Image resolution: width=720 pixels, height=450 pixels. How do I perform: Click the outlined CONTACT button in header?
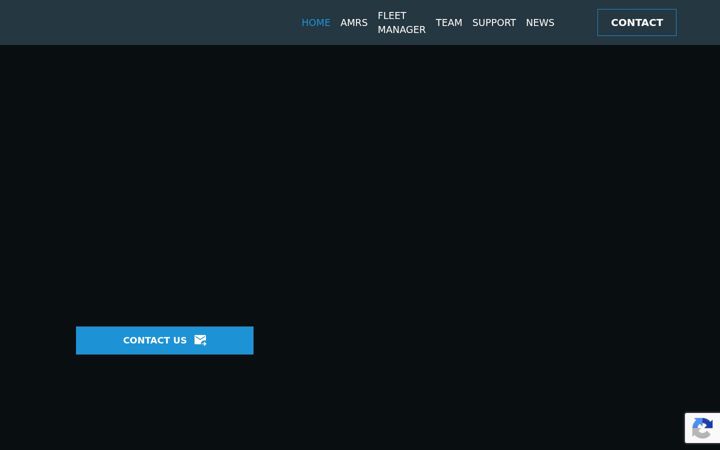click(x=636, y=22)
